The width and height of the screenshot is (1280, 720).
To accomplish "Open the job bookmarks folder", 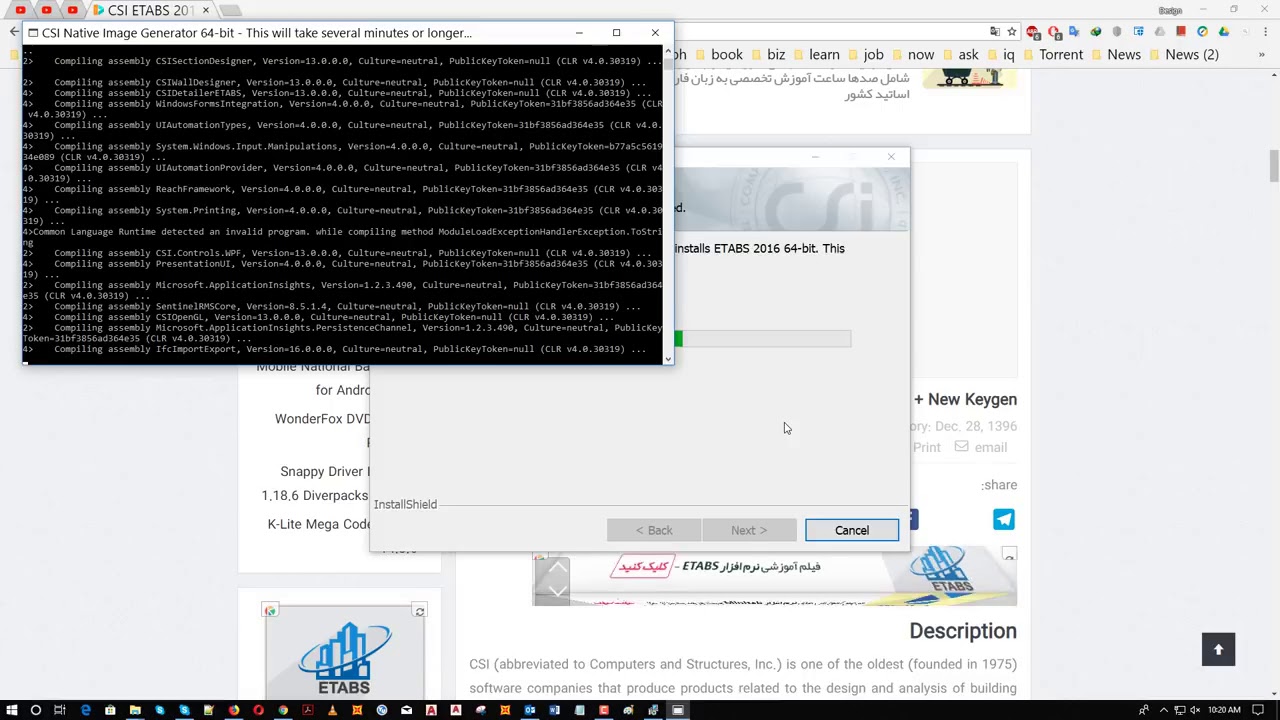I will [864, 54].
